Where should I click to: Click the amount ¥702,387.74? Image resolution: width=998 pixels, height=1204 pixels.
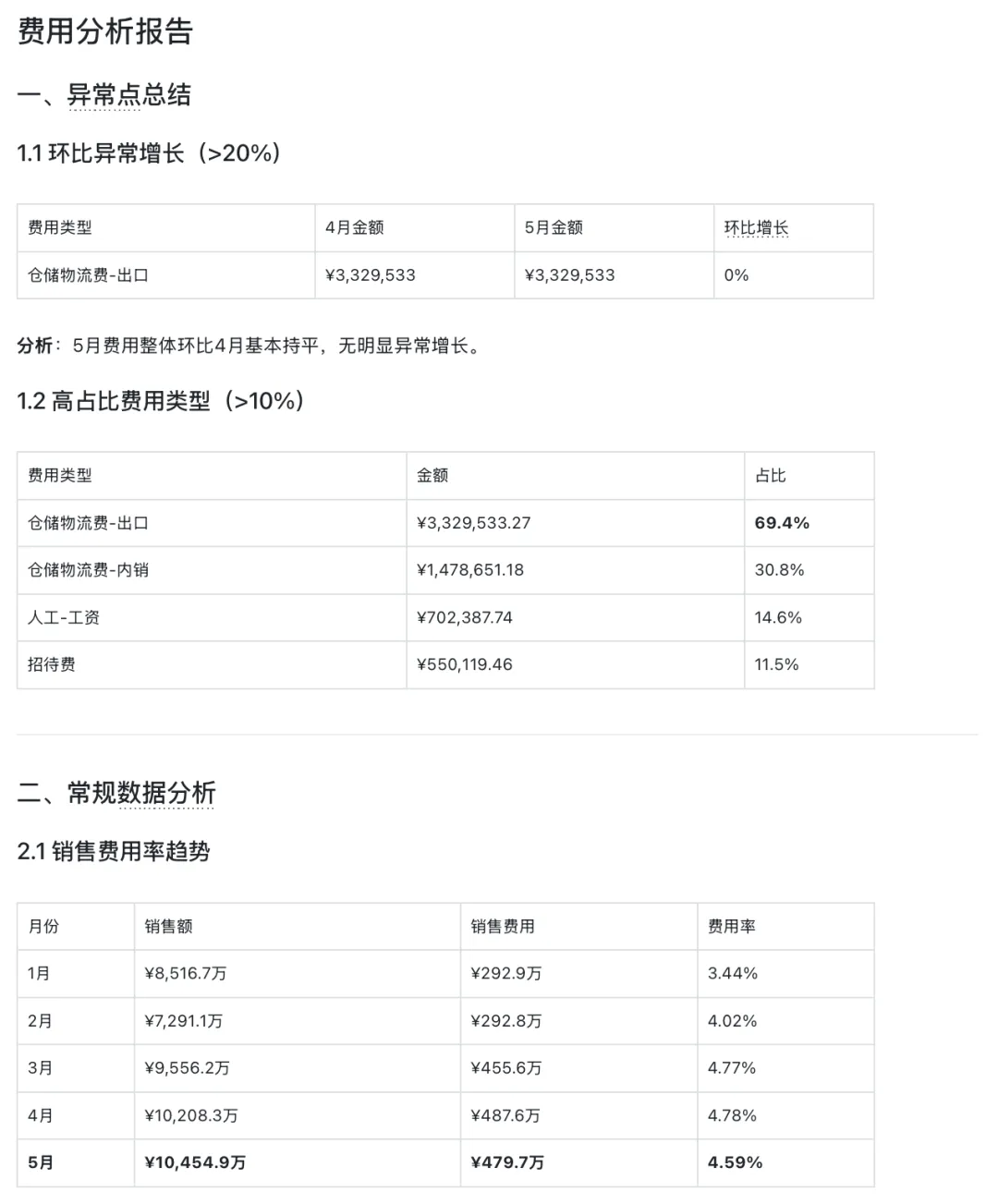[x=465, y=617]
